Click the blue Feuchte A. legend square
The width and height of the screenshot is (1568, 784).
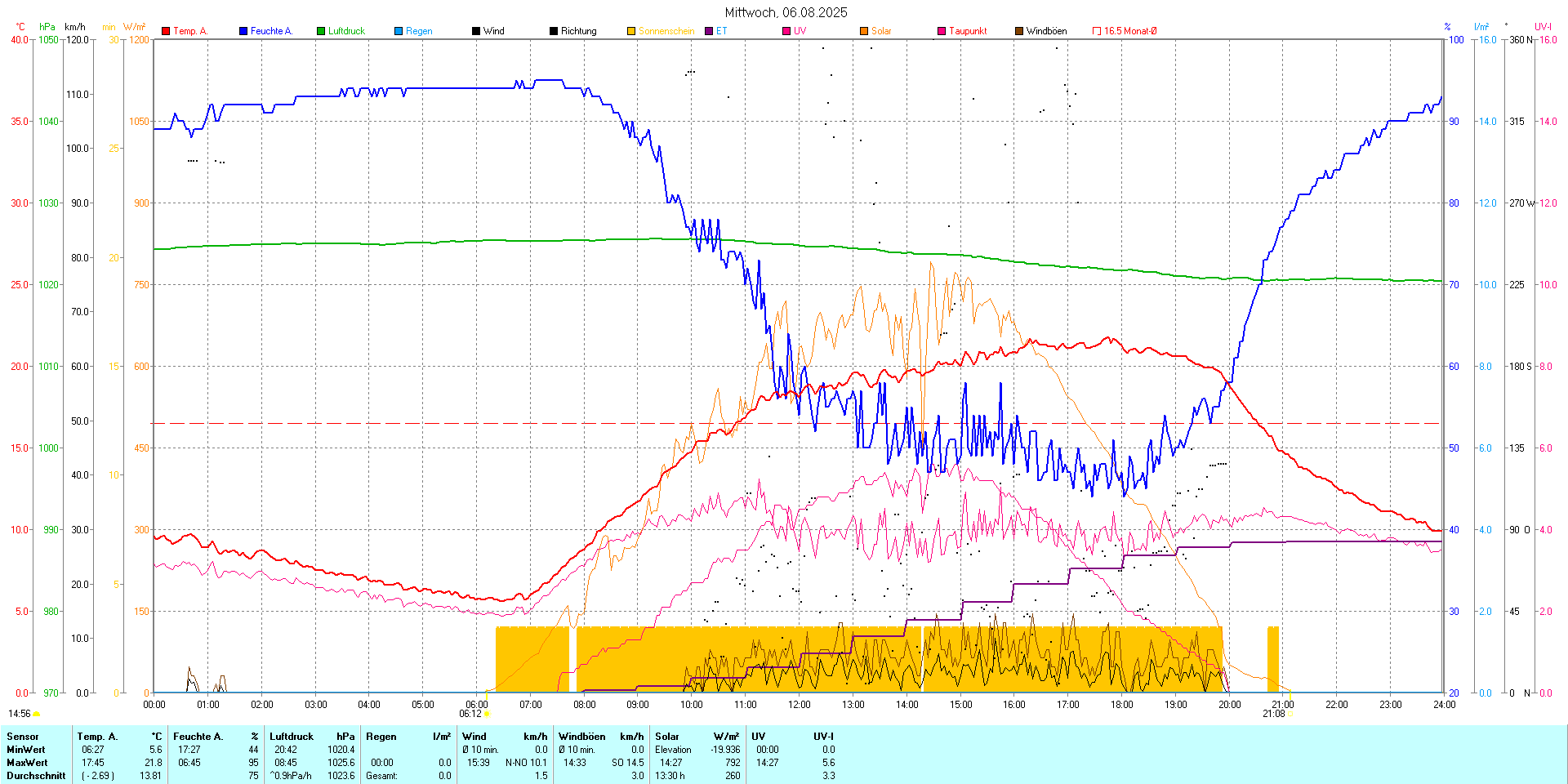coord(243,31)
